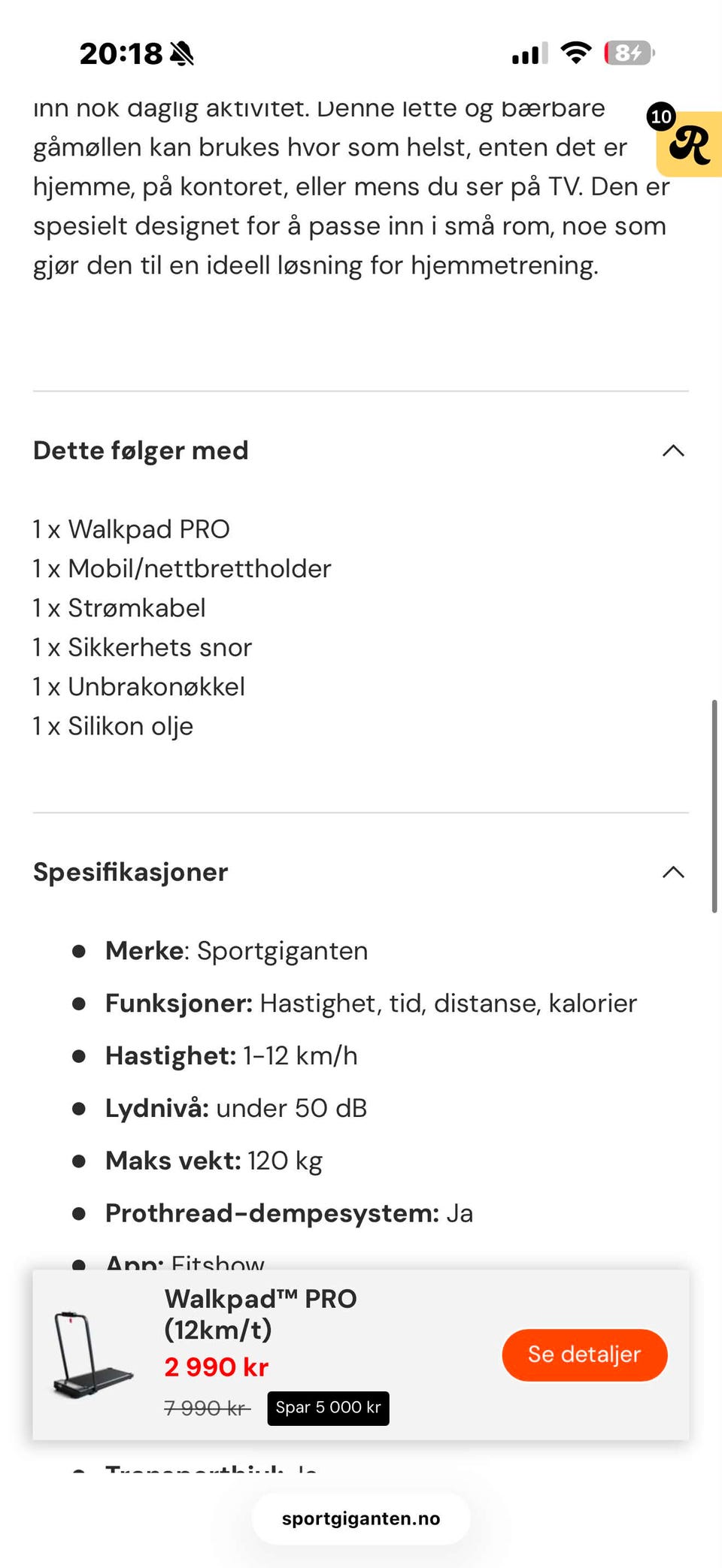
Task: Click the page scrollbar thumb
Action: [714, 806]
